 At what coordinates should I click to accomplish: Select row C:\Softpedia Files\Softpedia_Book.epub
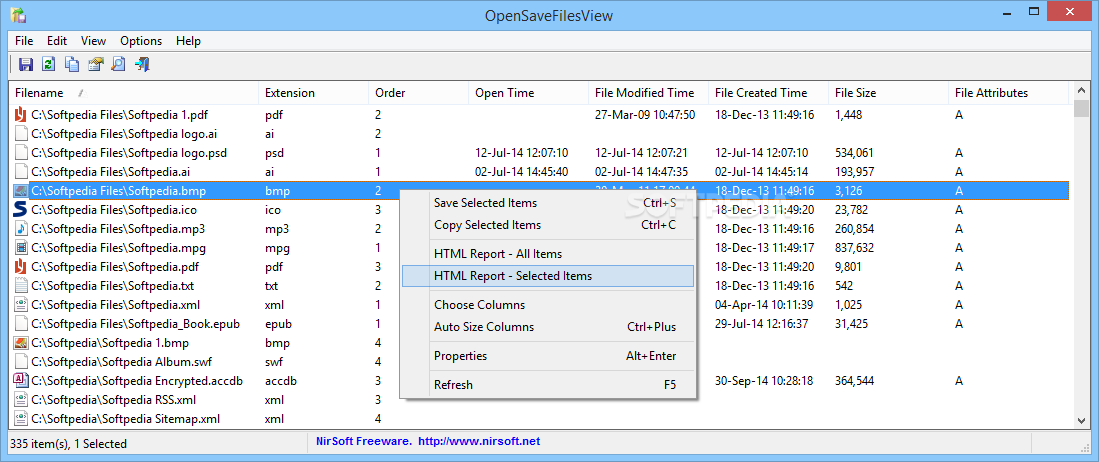pyautogui.click(x=540, y=324)
